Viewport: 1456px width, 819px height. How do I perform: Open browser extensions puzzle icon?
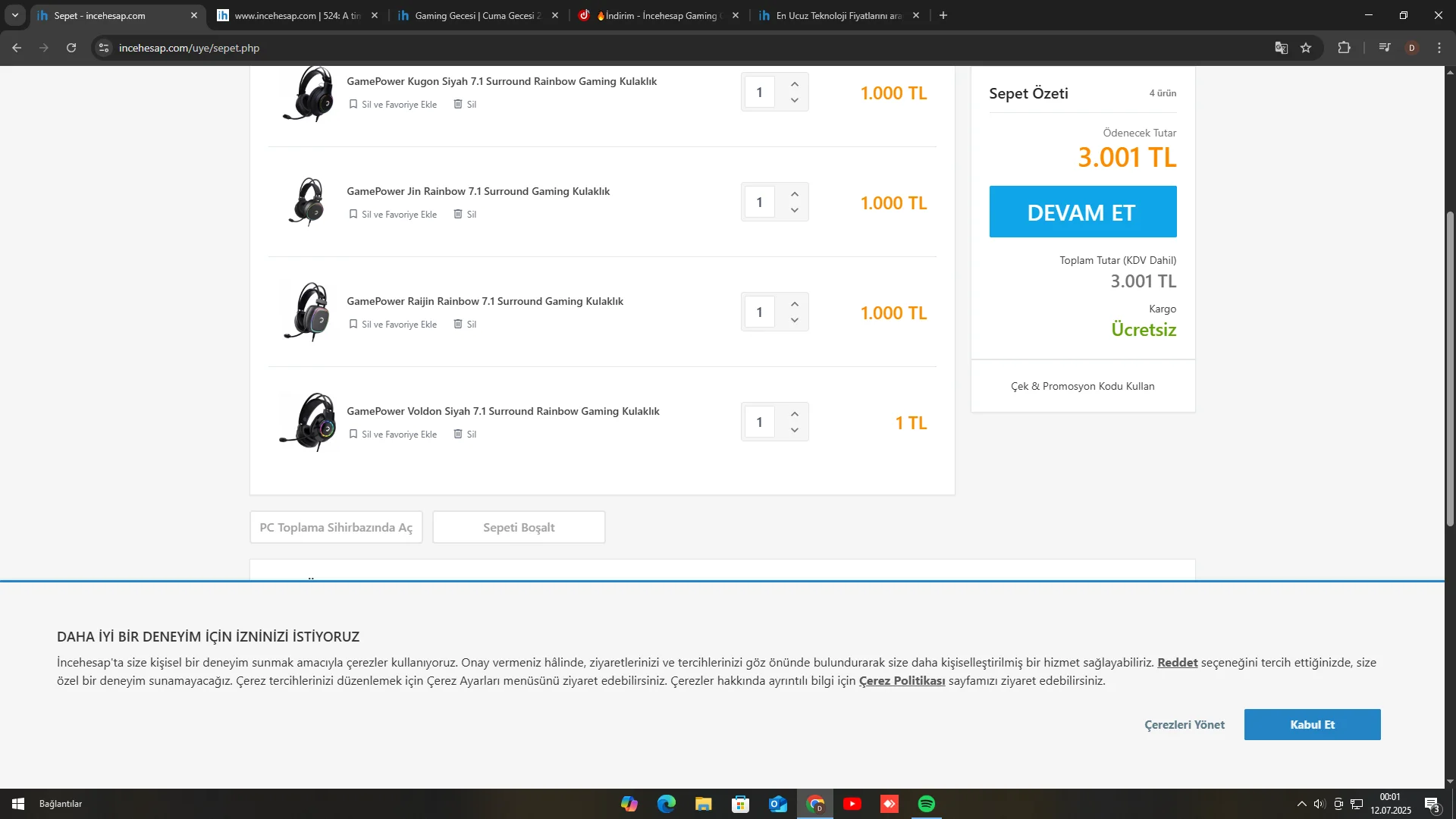(x=1344, y=48)
